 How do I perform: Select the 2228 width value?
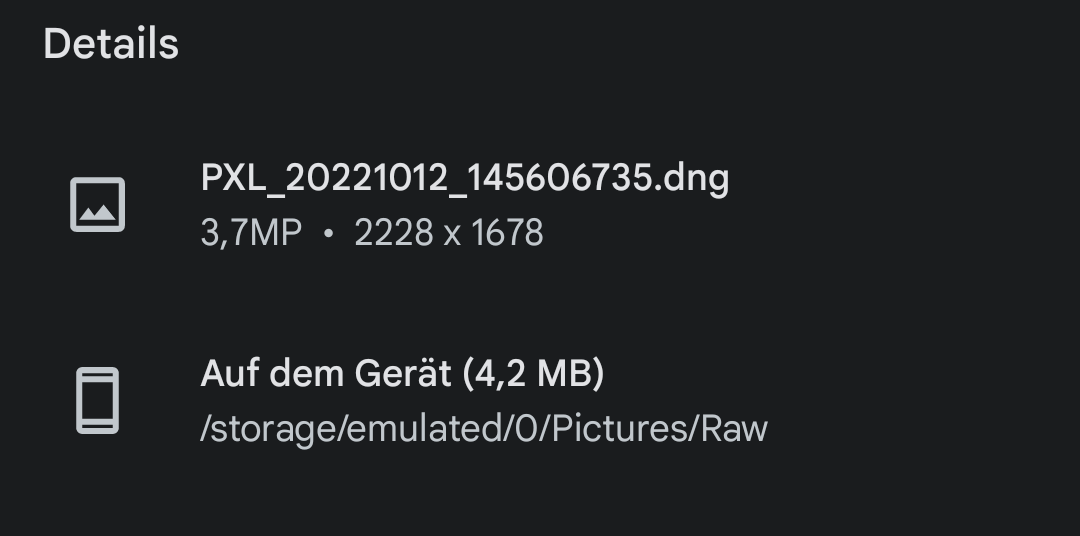coord(393,233)
